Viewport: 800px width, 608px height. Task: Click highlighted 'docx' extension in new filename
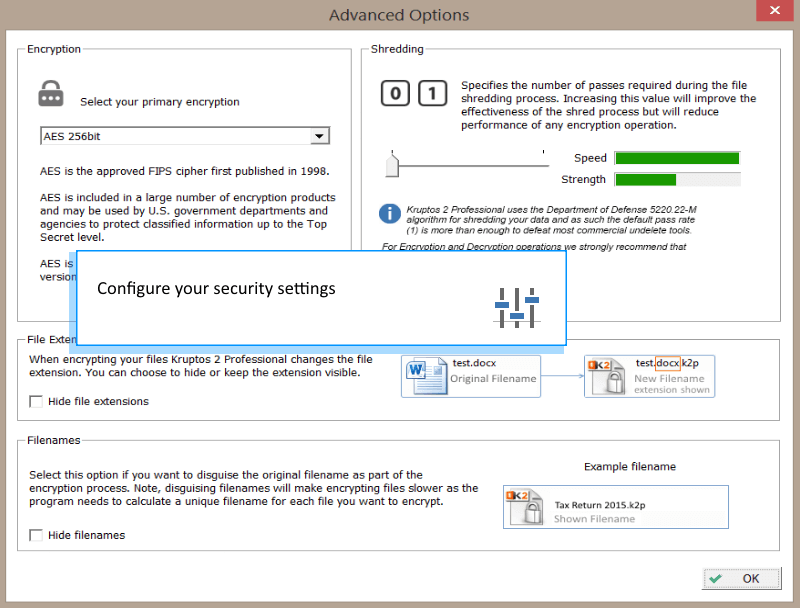[x=668, y=363]
